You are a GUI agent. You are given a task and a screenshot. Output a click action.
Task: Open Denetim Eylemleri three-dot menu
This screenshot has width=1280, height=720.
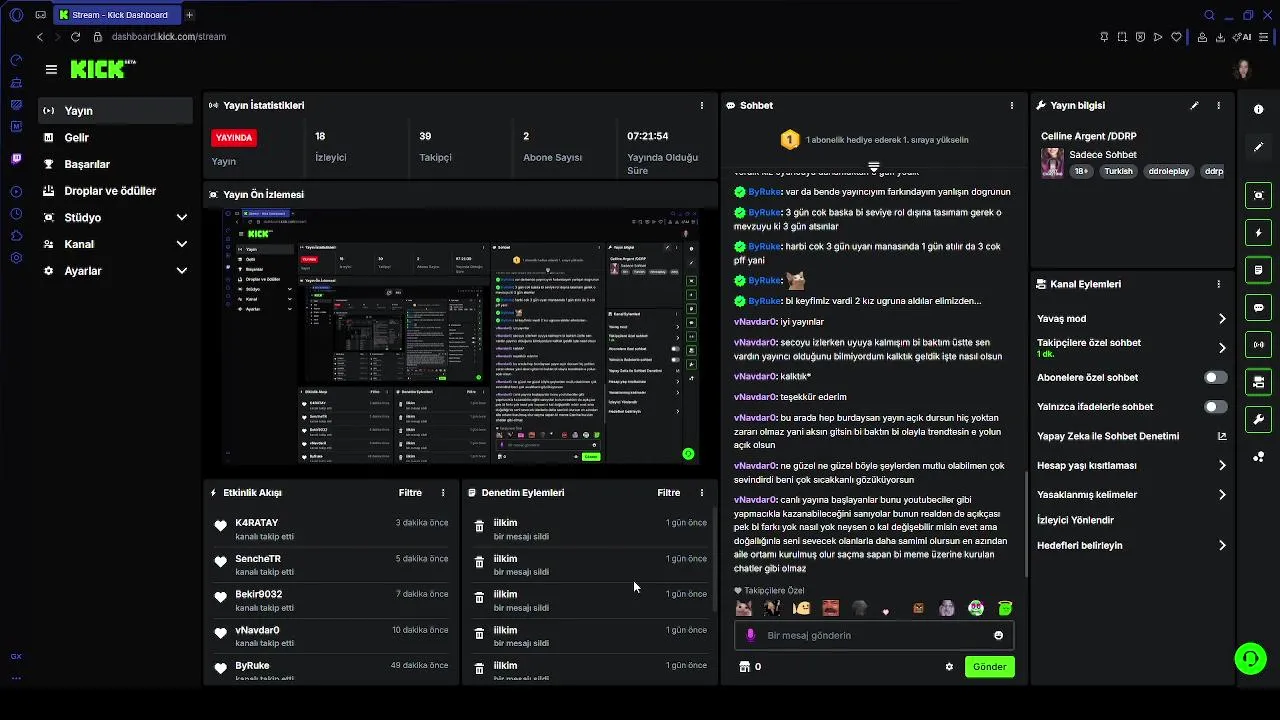click(701, 493)
